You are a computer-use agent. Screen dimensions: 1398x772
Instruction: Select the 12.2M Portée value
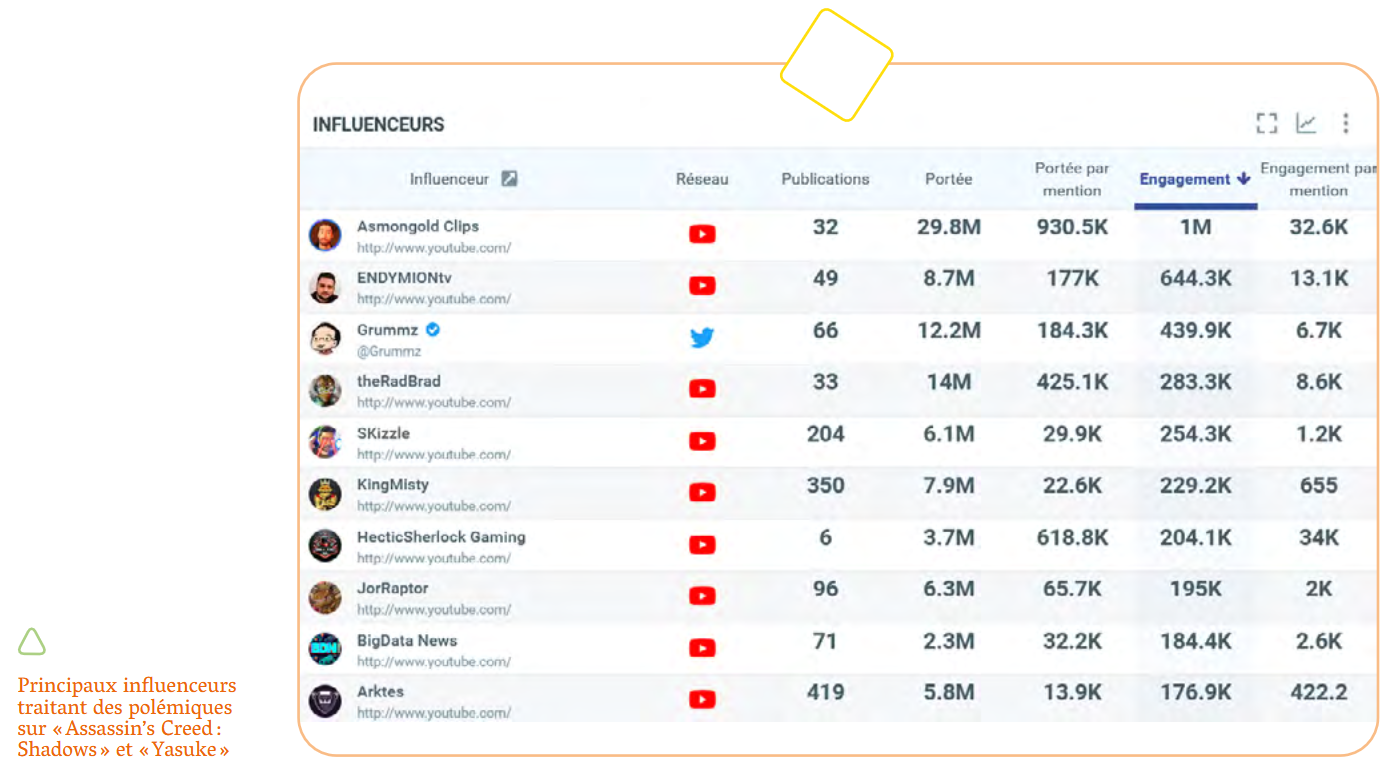(x=949, y=331)
